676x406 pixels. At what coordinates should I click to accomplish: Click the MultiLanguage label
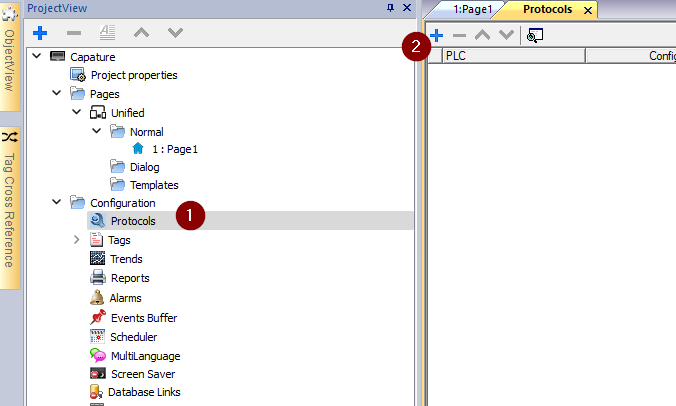146,356
